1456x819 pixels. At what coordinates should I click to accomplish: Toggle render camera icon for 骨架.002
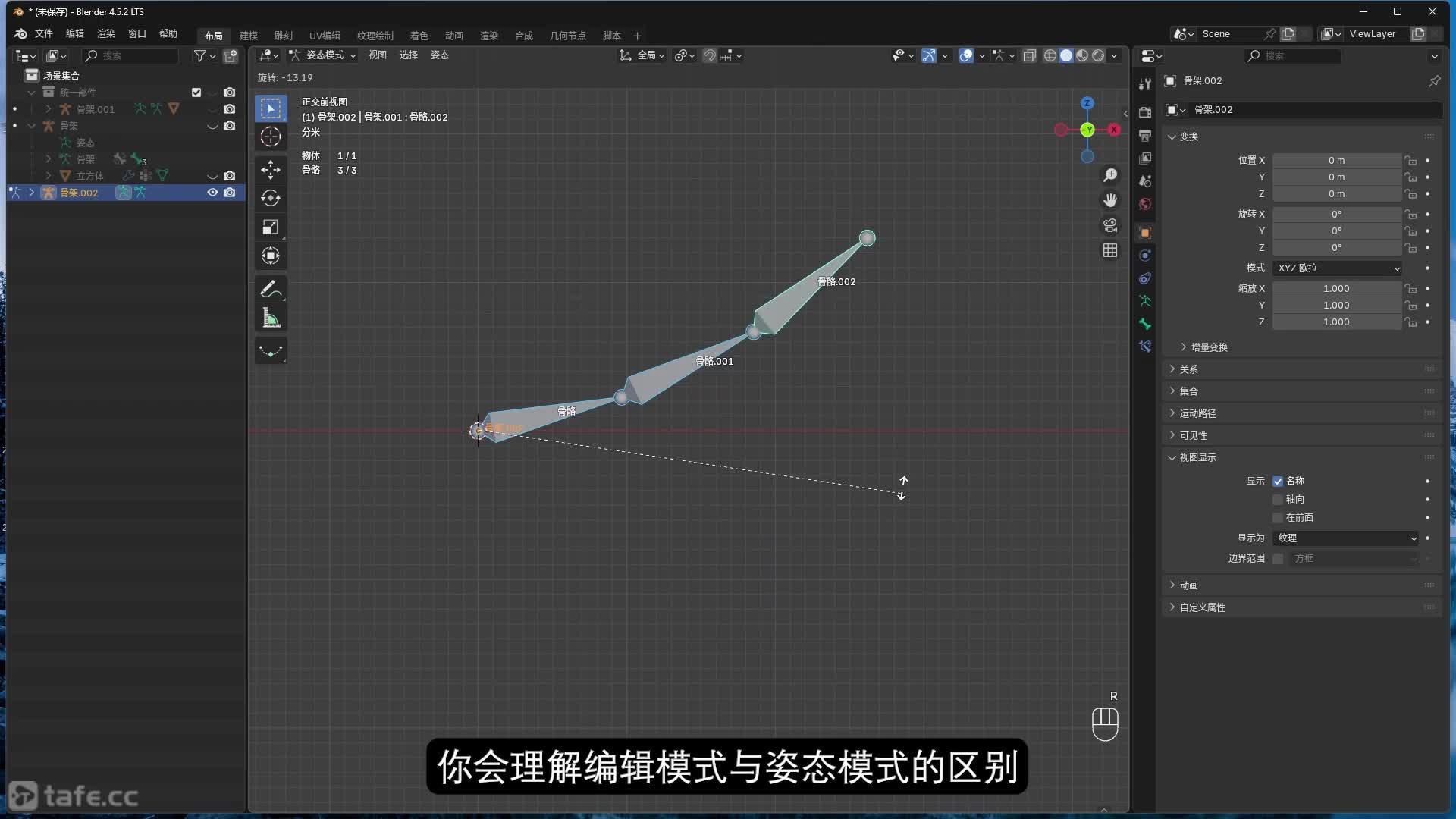click(229, 193)
